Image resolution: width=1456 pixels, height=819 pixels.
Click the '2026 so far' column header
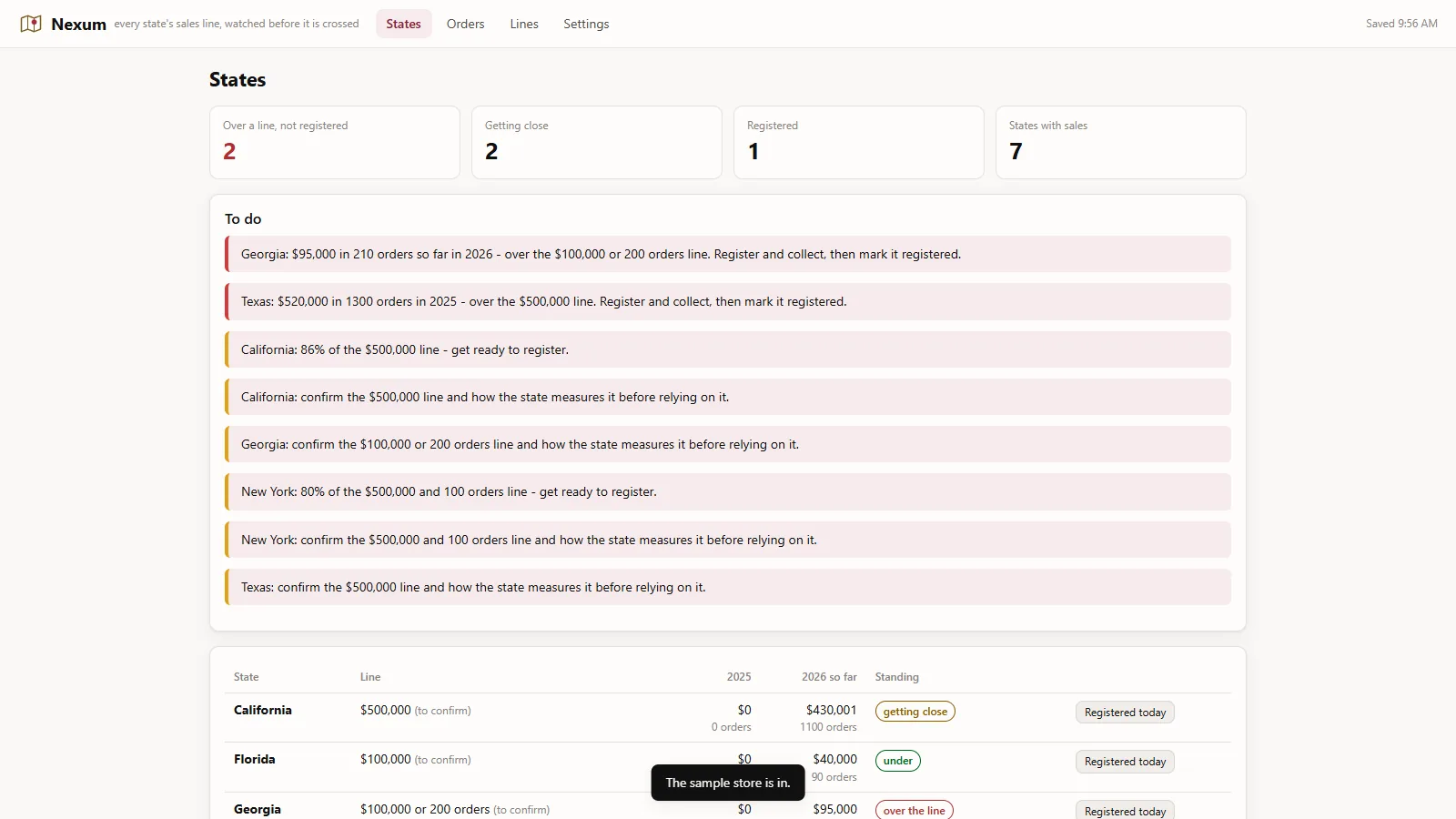(829, 677)
